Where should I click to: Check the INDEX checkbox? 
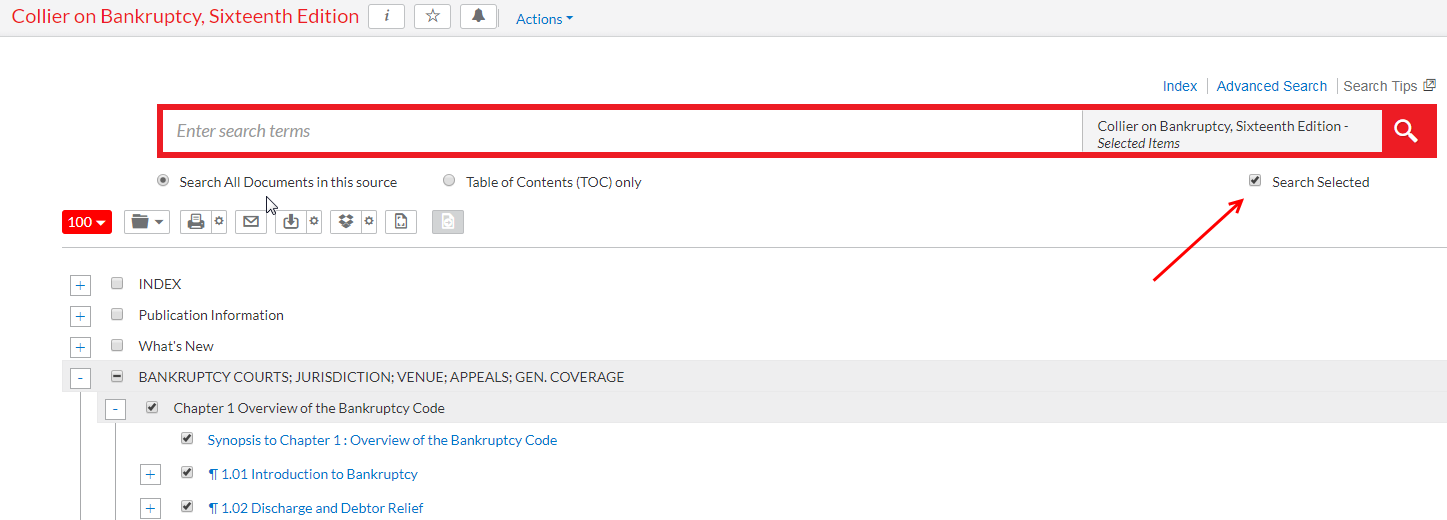117,283
